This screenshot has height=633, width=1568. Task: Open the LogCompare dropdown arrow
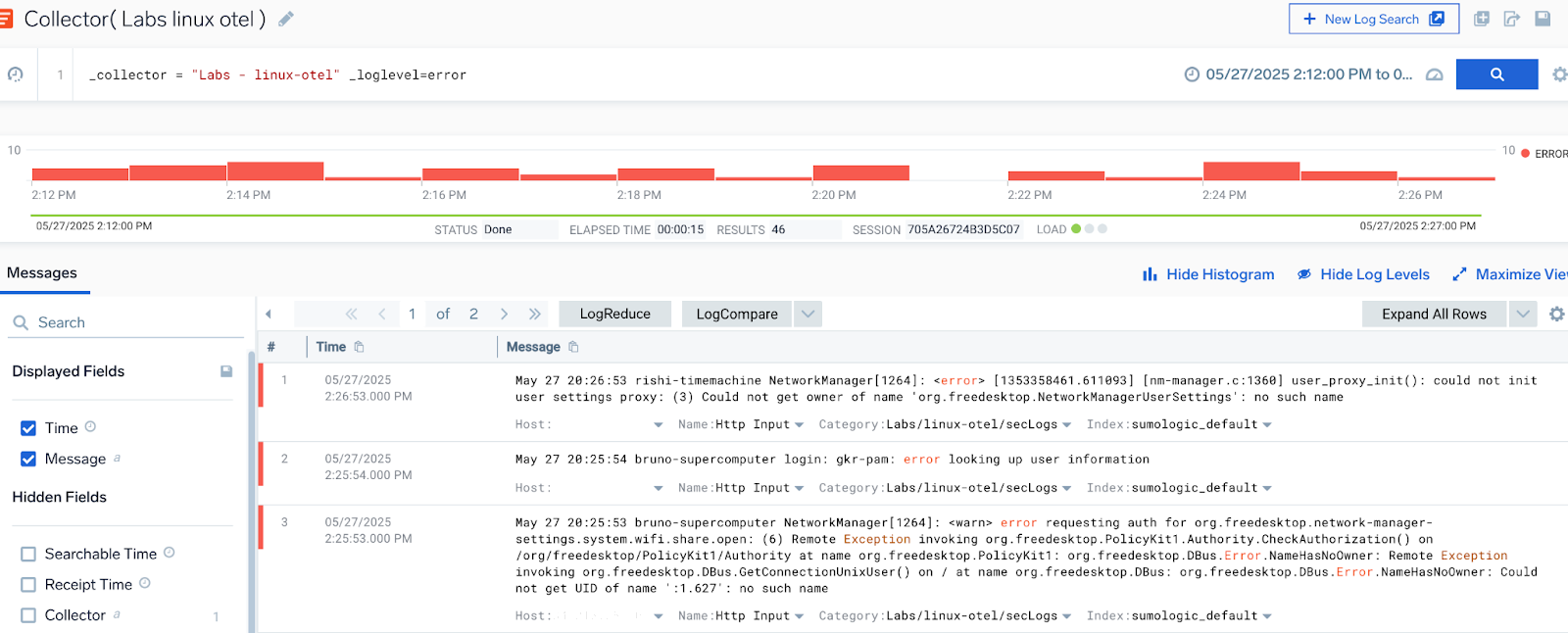(x=808, y=314)
